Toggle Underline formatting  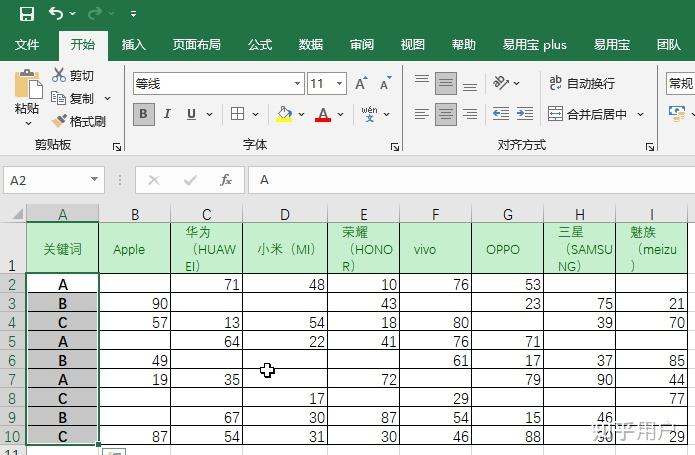191,114
